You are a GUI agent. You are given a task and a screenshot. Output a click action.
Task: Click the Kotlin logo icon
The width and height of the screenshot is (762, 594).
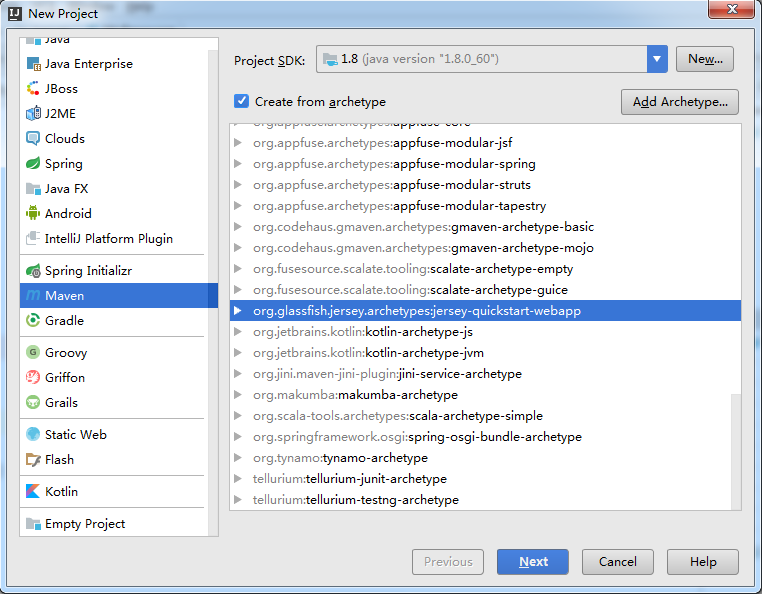tap(33, 491)
